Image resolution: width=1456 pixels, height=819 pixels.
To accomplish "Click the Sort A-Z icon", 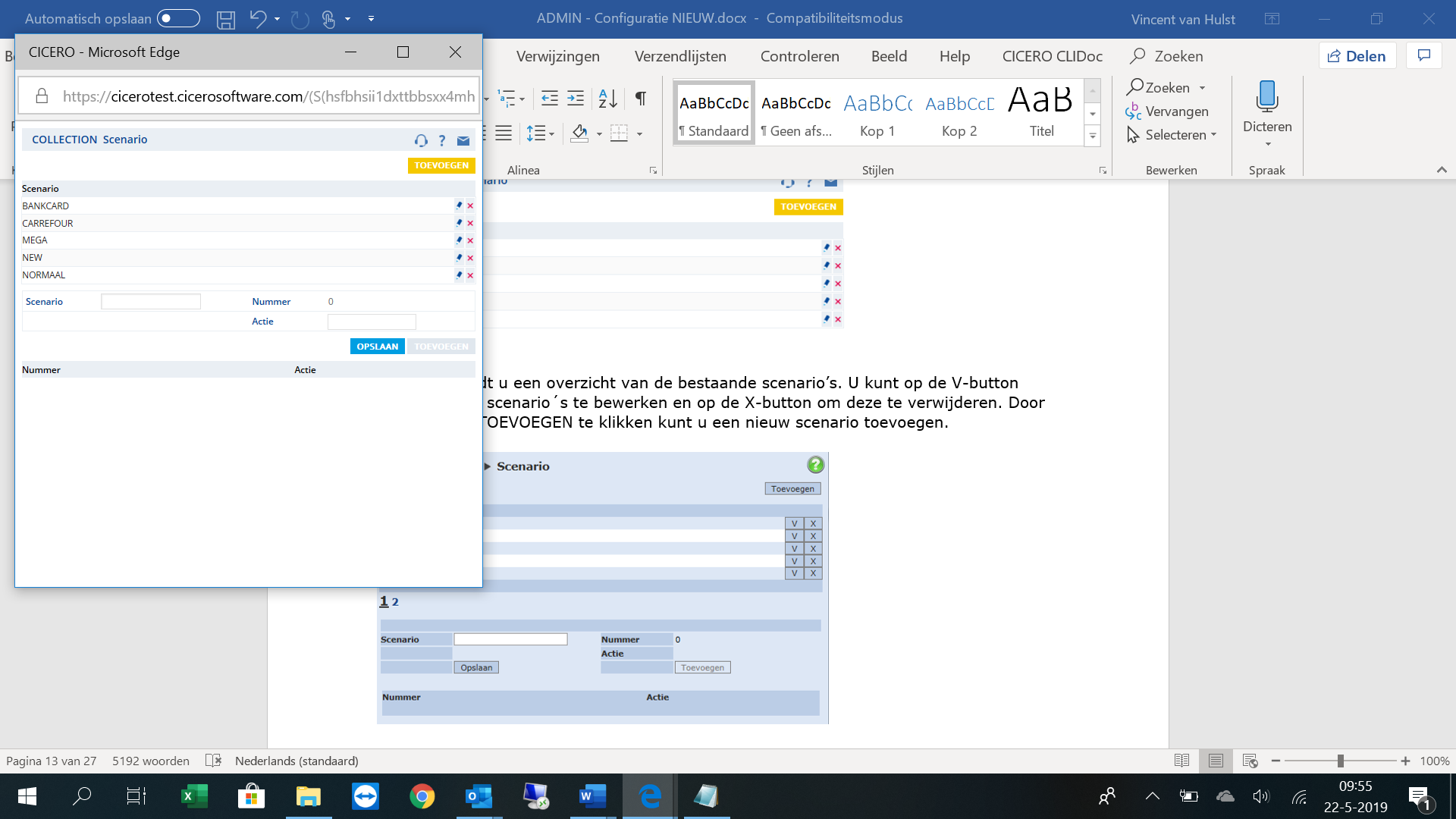I will tap(607, 98).
